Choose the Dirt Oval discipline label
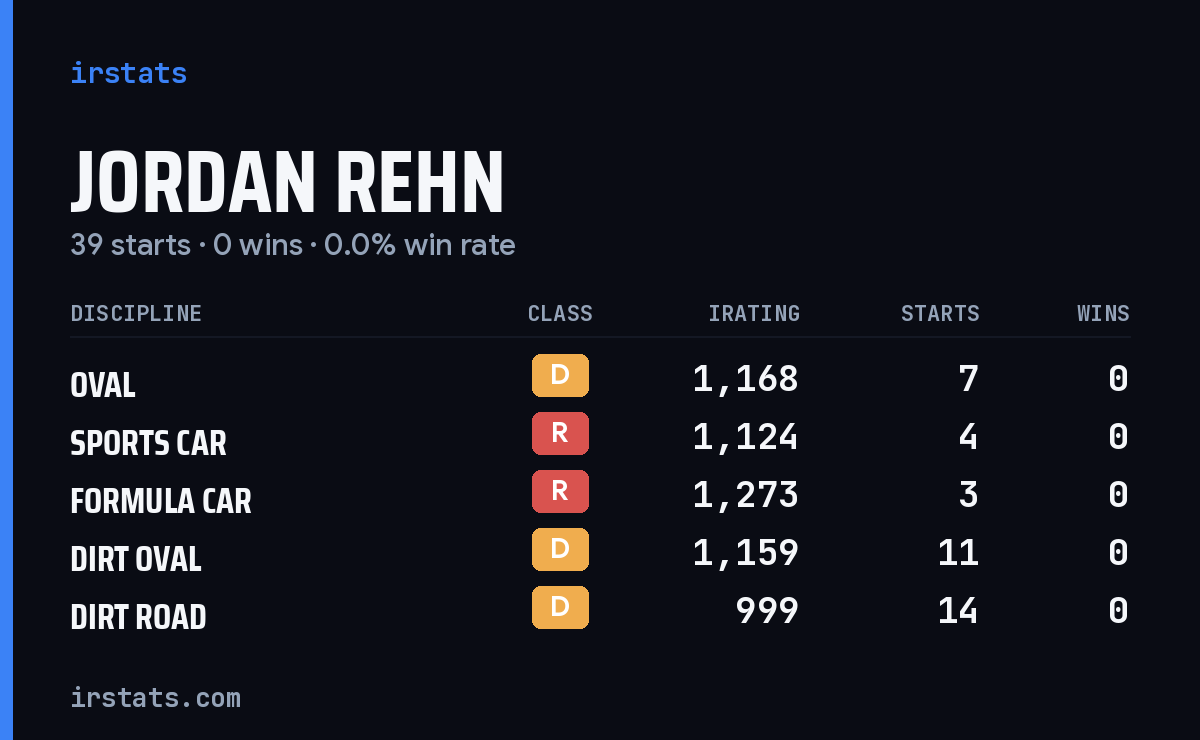 point(136,559)
